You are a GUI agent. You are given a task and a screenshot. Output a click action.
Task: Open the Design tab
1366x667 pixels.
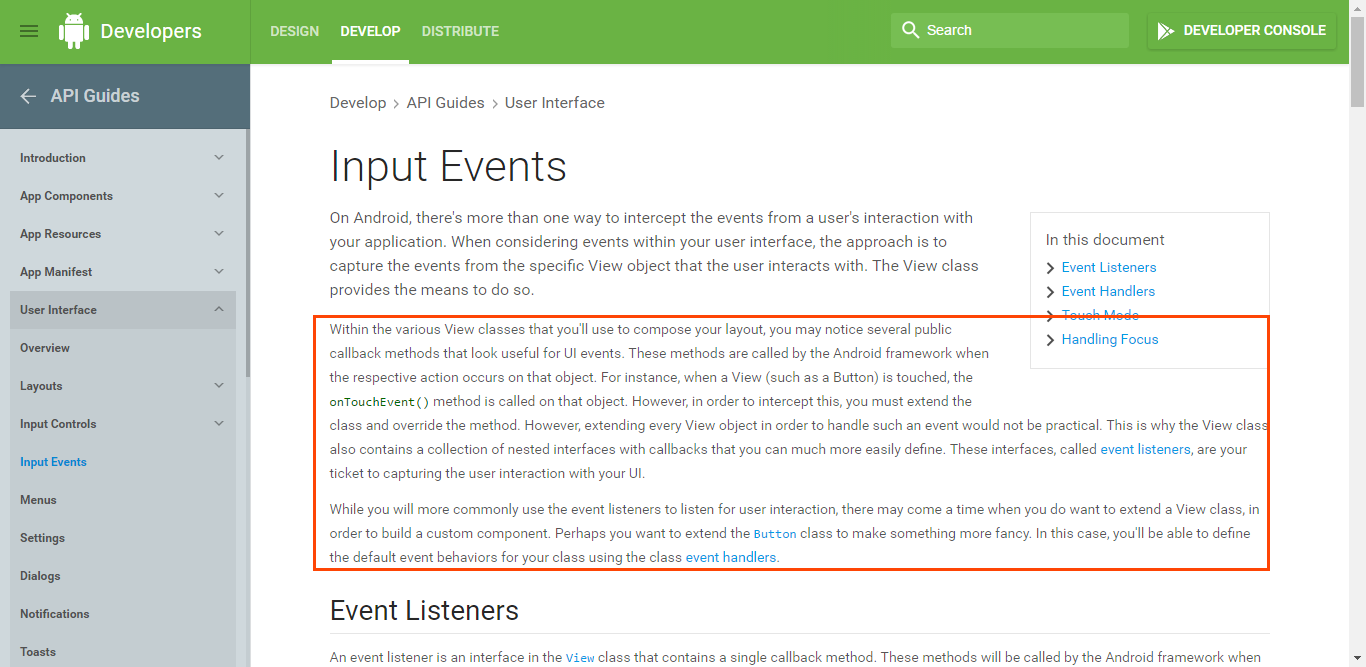(x=295, y=31)
